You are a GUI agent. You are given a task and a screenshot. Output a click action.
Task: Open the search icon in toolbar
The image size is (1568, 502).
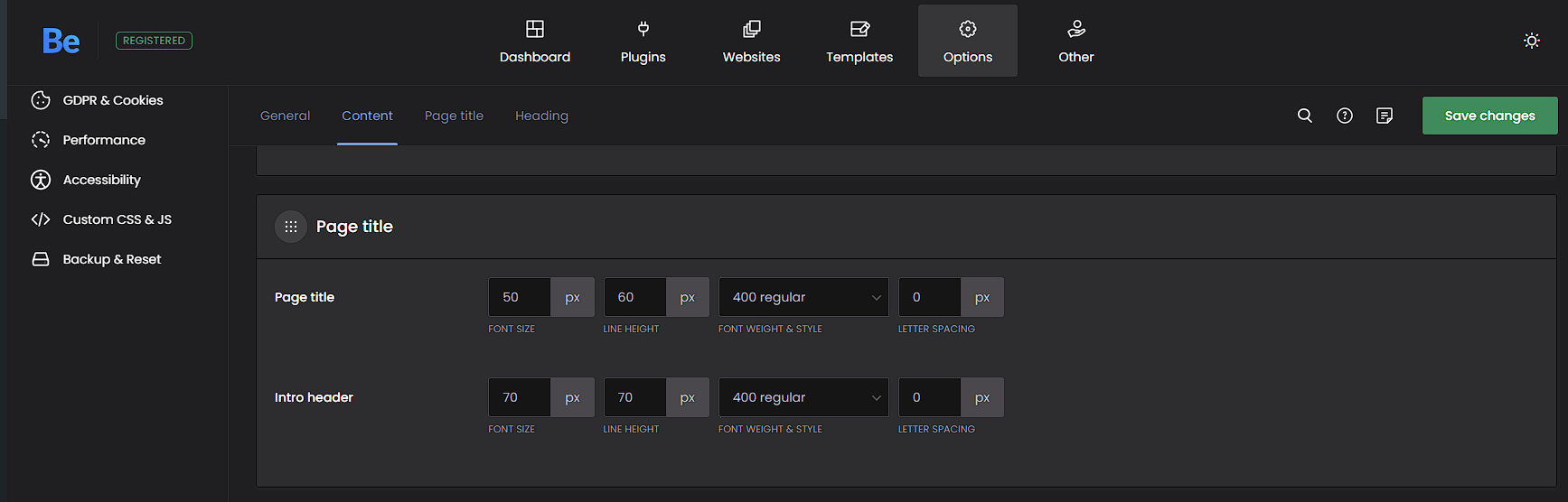(1304, 116)
